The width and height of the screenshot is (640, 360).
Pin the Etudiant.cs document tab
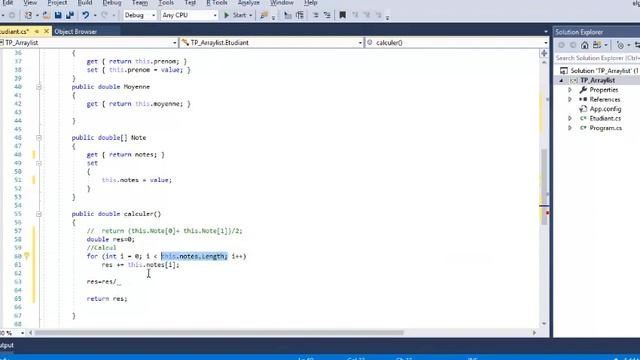pyautogui.click(x=37, y=31)
